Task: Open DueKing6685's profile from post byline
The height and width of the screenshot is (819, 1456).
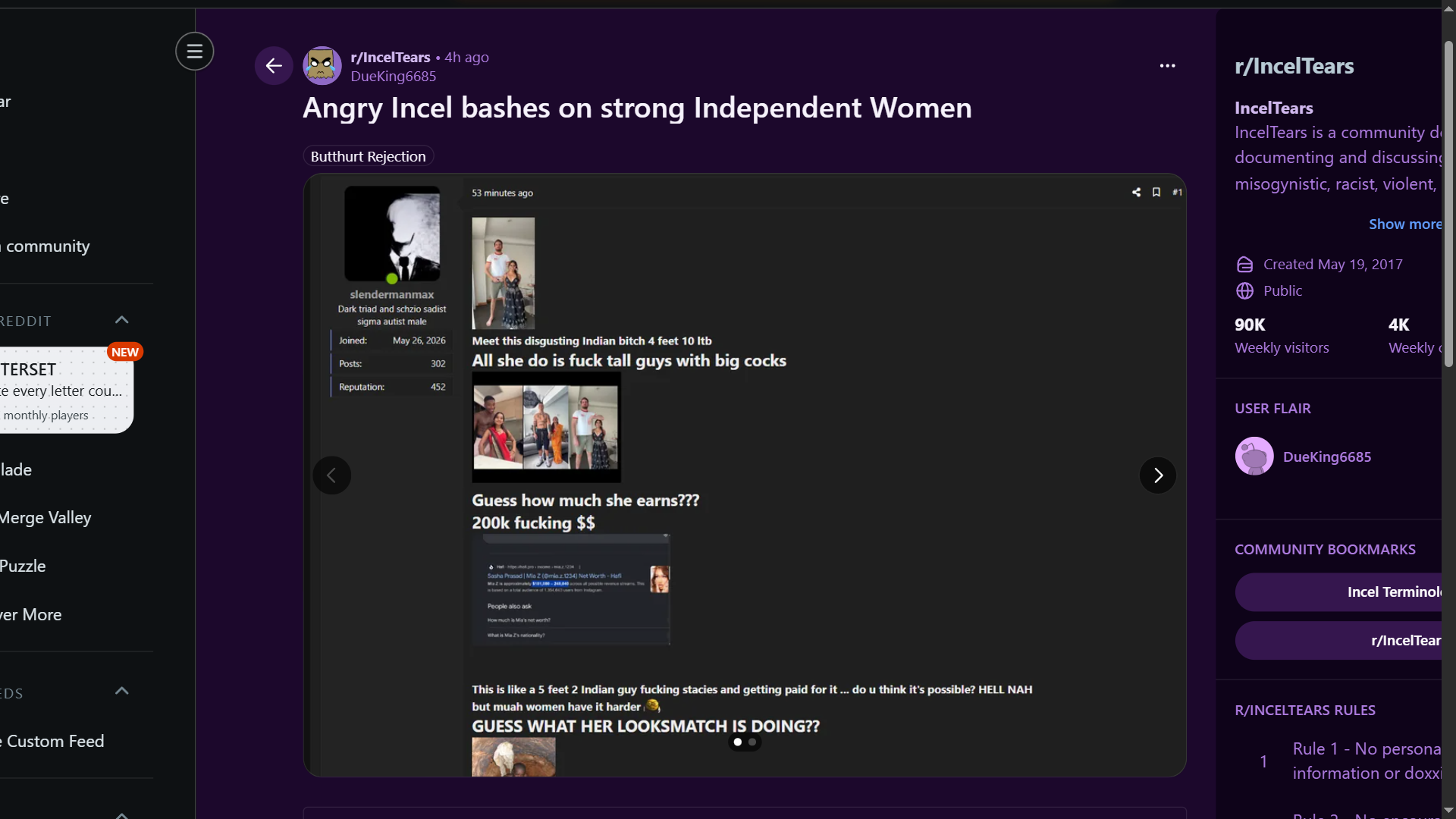Action: [x=393, y=77]
